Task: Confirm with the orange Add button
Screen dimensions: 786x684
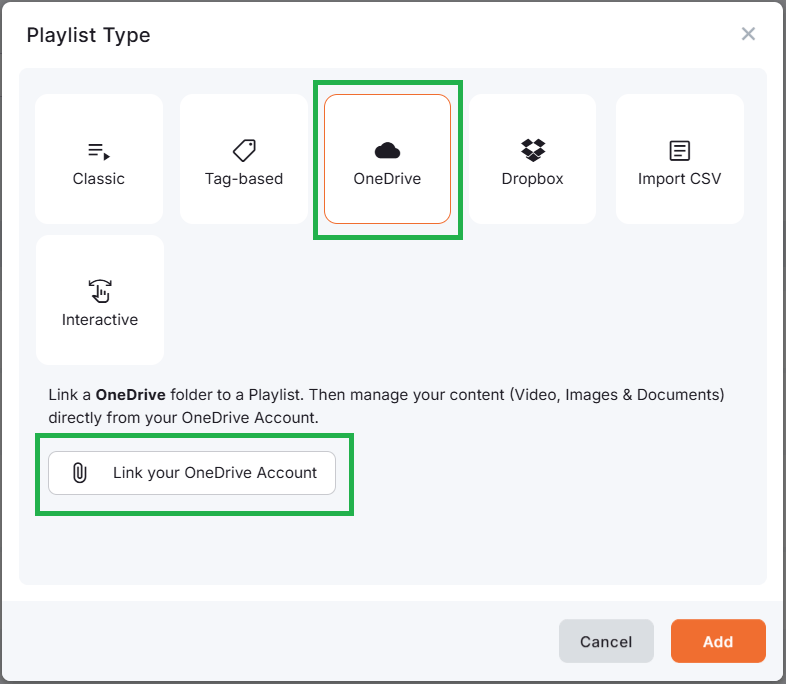Action: coord(718,641)
